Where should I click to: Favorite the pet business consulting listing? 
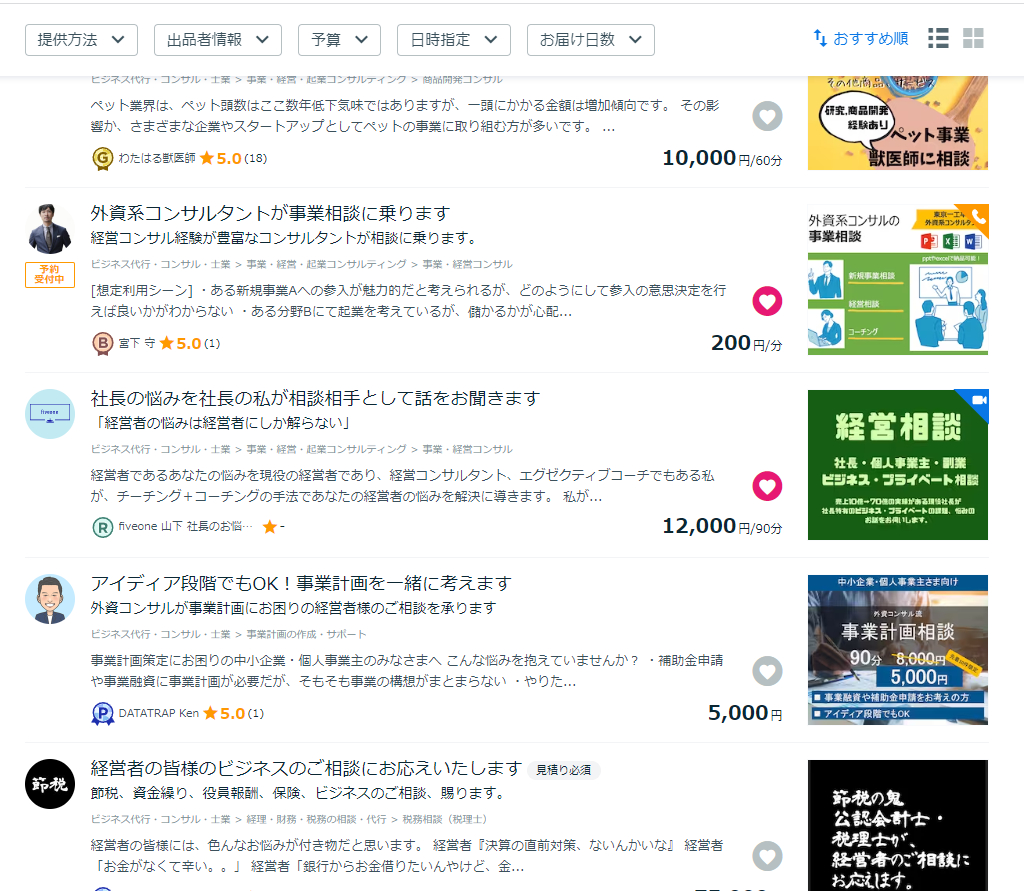767,116
